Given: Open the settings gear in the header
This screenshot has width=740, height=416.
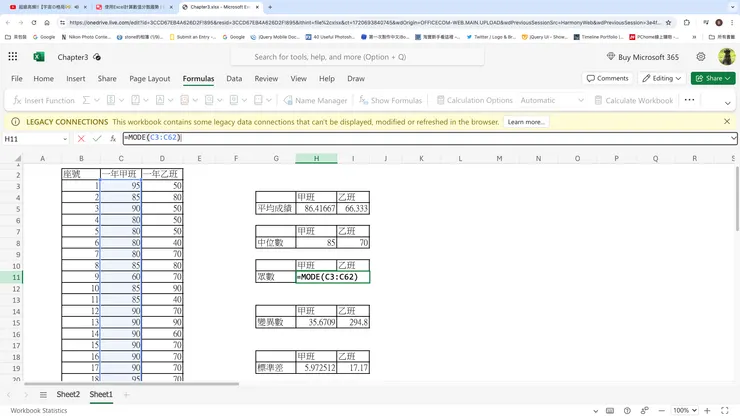Looking at the screenshot, I should pyautogui.click(x=701, y=57).
